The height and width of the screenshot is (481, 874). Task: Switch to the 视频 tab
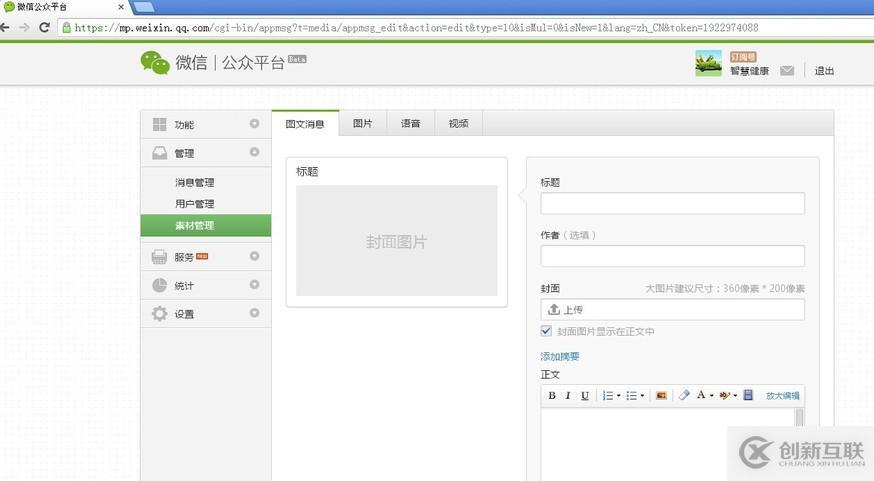458,124
